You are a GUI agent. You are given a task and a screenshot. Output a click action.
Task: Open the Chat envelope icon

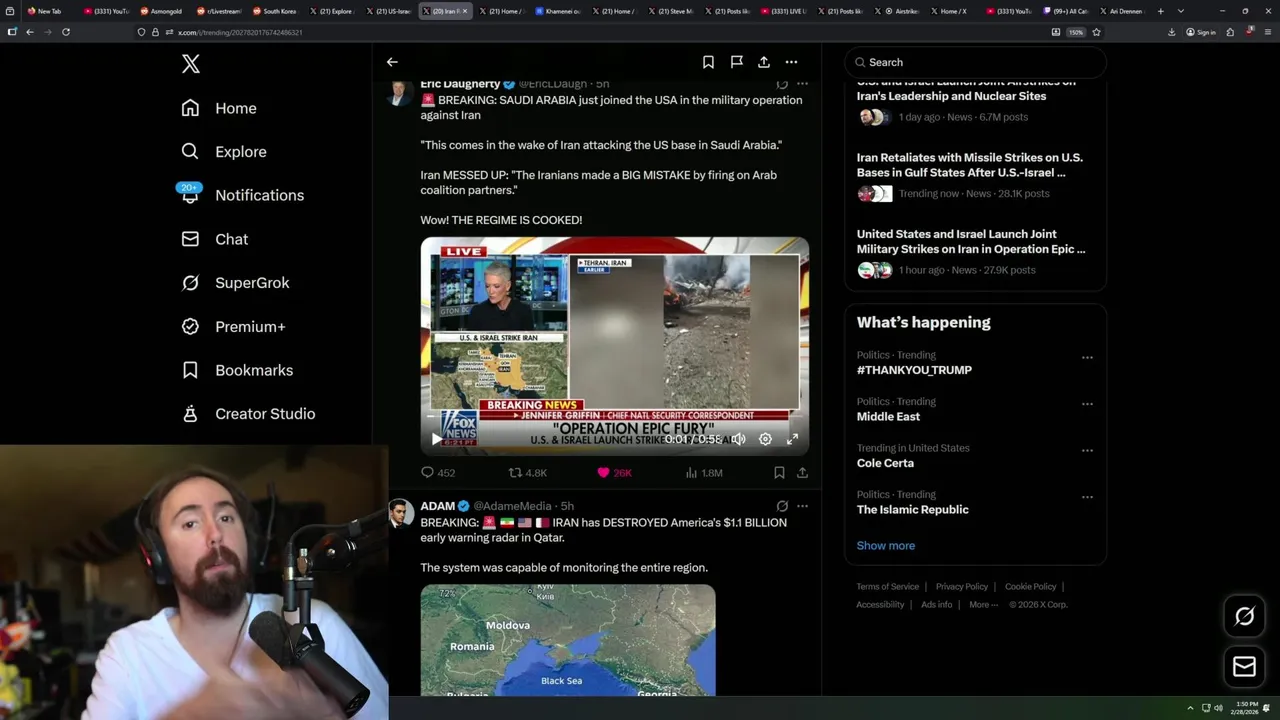(x=190, y=239)
